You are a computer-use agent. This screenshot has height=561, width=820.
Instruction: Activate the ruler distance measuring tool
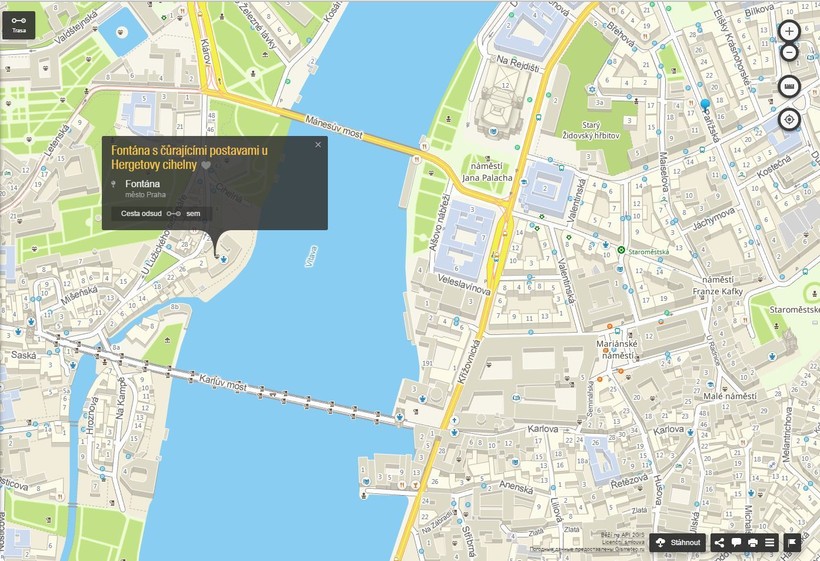789,87
